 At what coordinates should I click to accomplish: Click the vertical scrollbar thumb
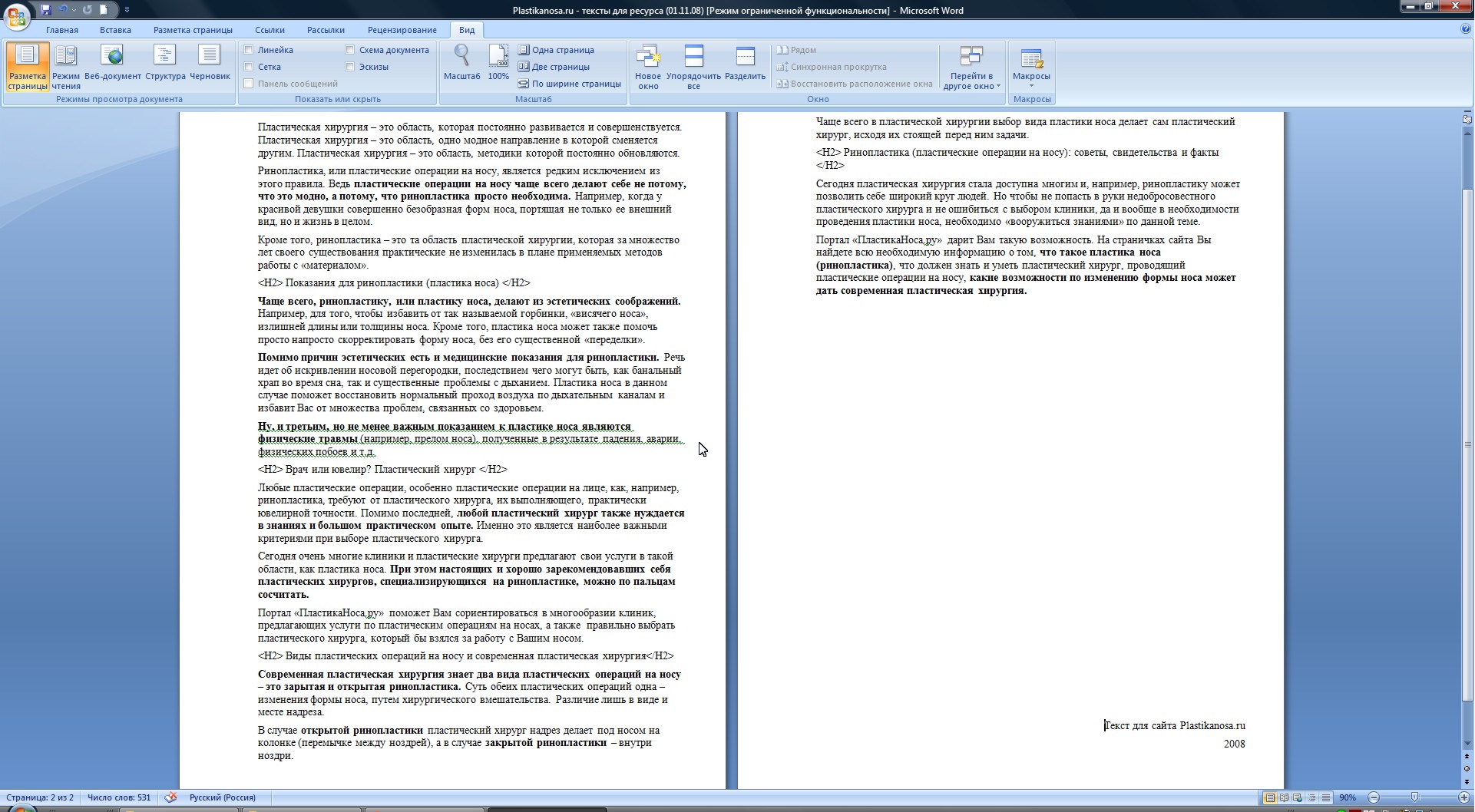1467,444
